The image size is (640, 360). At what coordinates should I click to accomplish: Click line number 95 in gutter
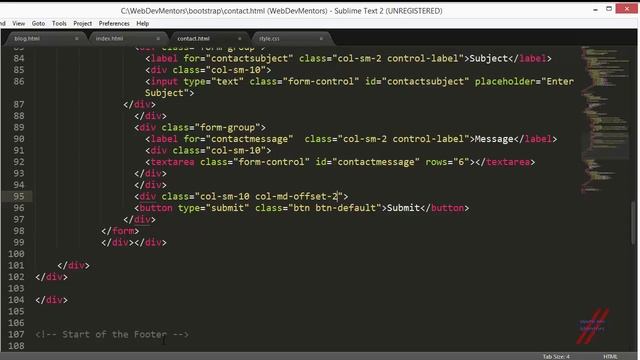pyautogui.click(x=19, y=196)
